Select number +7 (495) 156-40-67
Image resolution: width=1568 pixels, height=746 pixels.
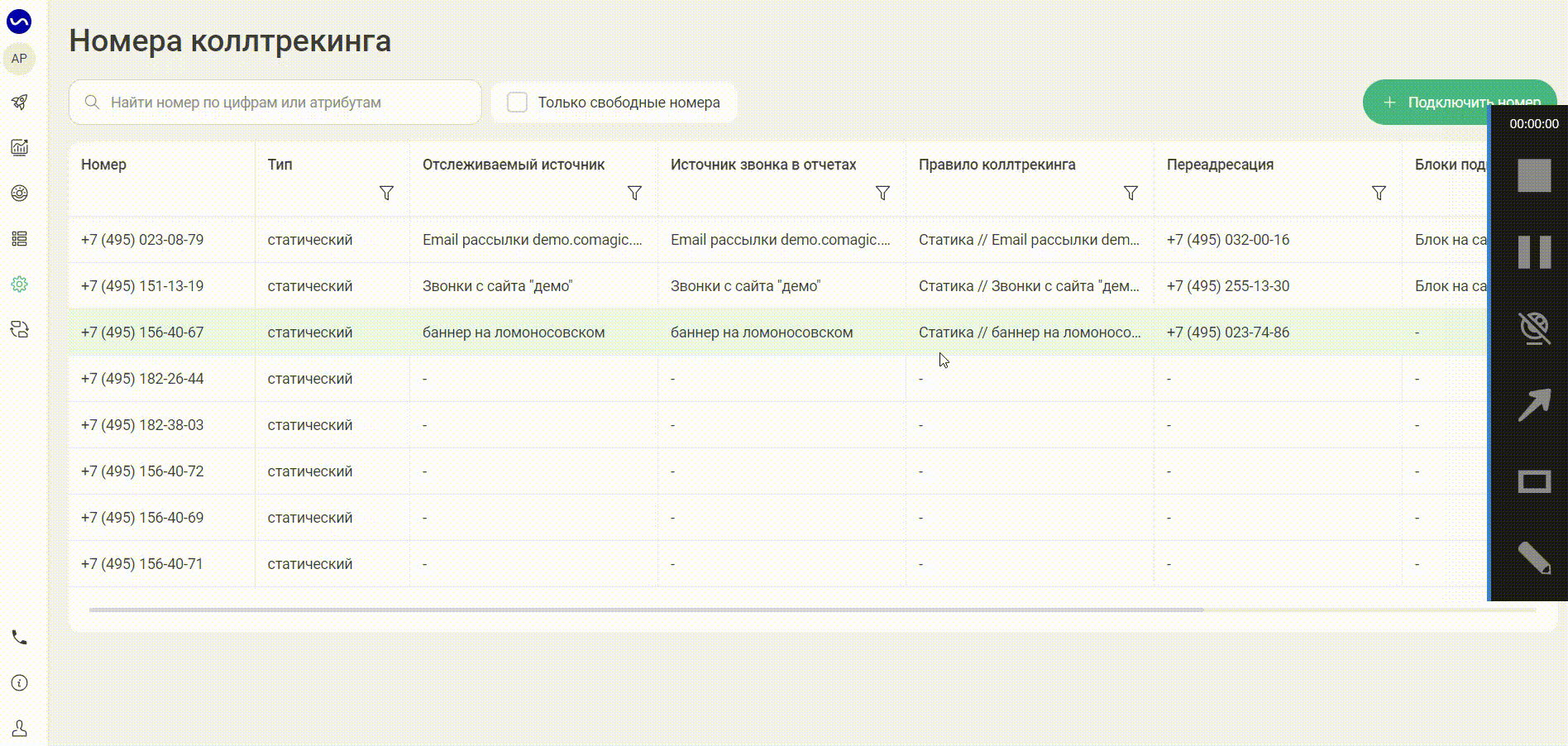pyautogui.click(x=142, y=332)
